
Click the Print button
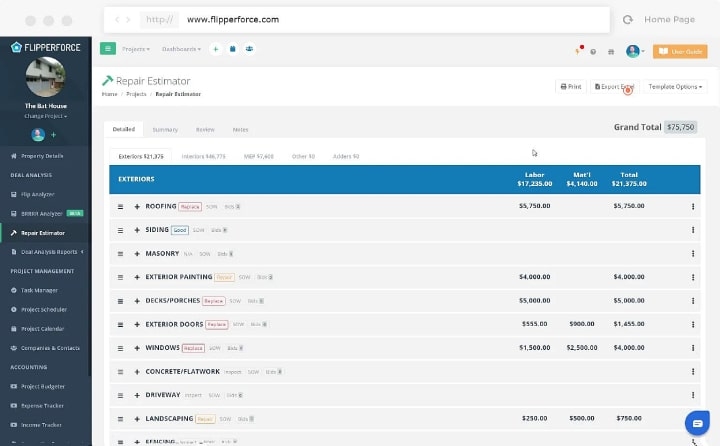click(571, 86)
